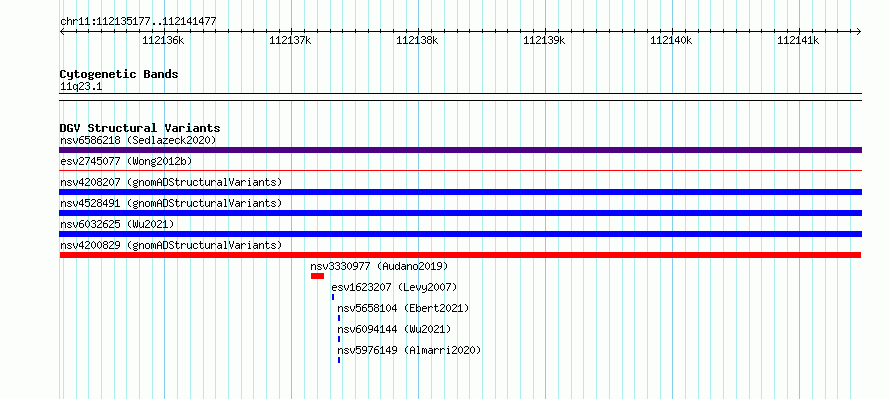Click the 112141k ruler mark

tap(798, 40)
